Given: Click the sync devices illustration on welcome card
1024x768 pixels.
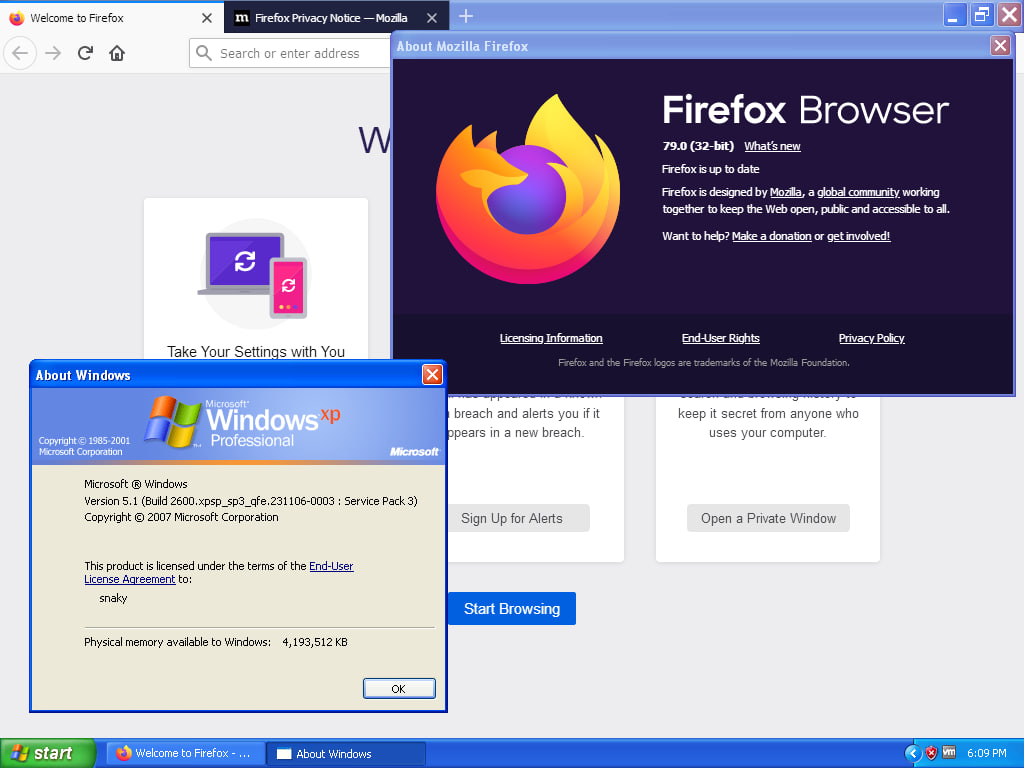Looking at the screenshot, I should tap(253, 274).
